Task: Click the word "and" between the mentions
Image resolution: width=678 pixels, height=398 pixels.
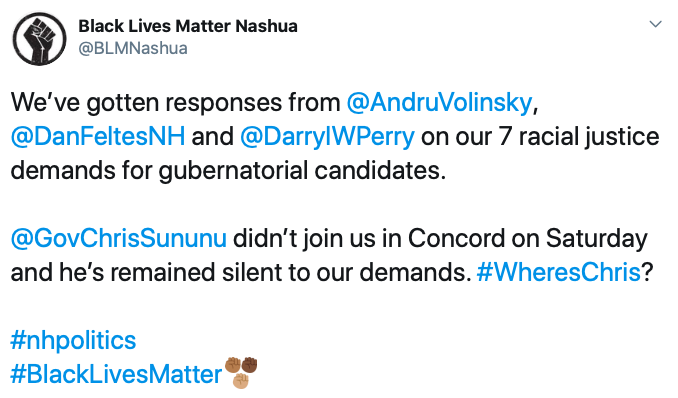Action: [212, 136]
